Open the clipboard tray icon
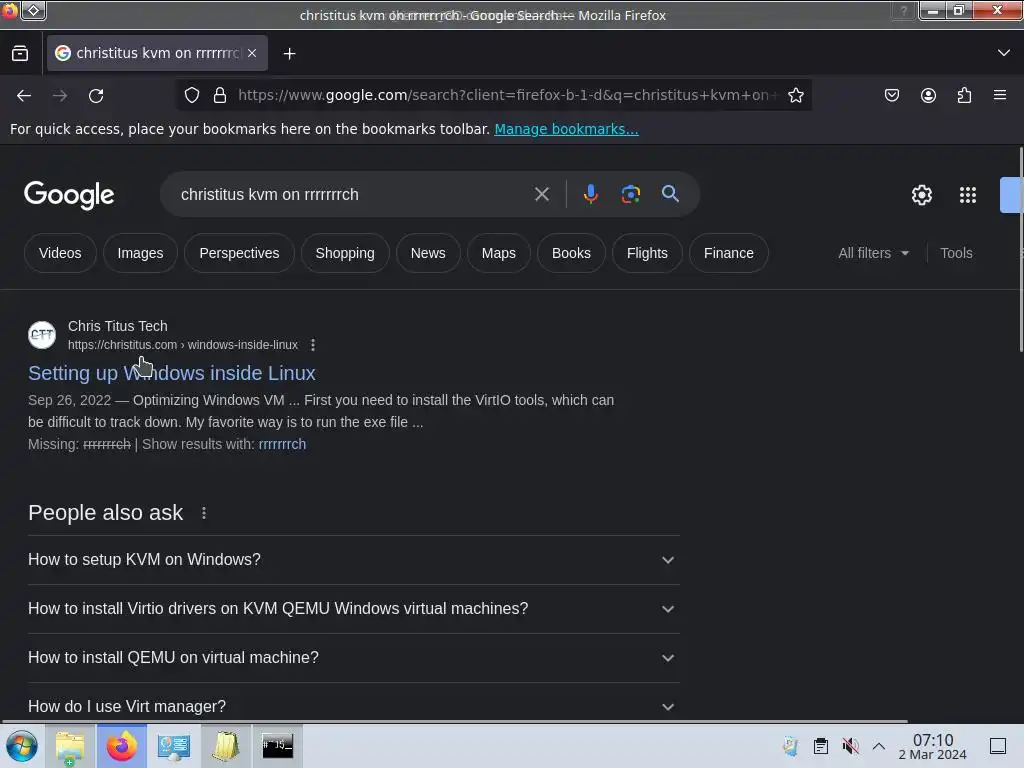 click(x=821, y=746)
